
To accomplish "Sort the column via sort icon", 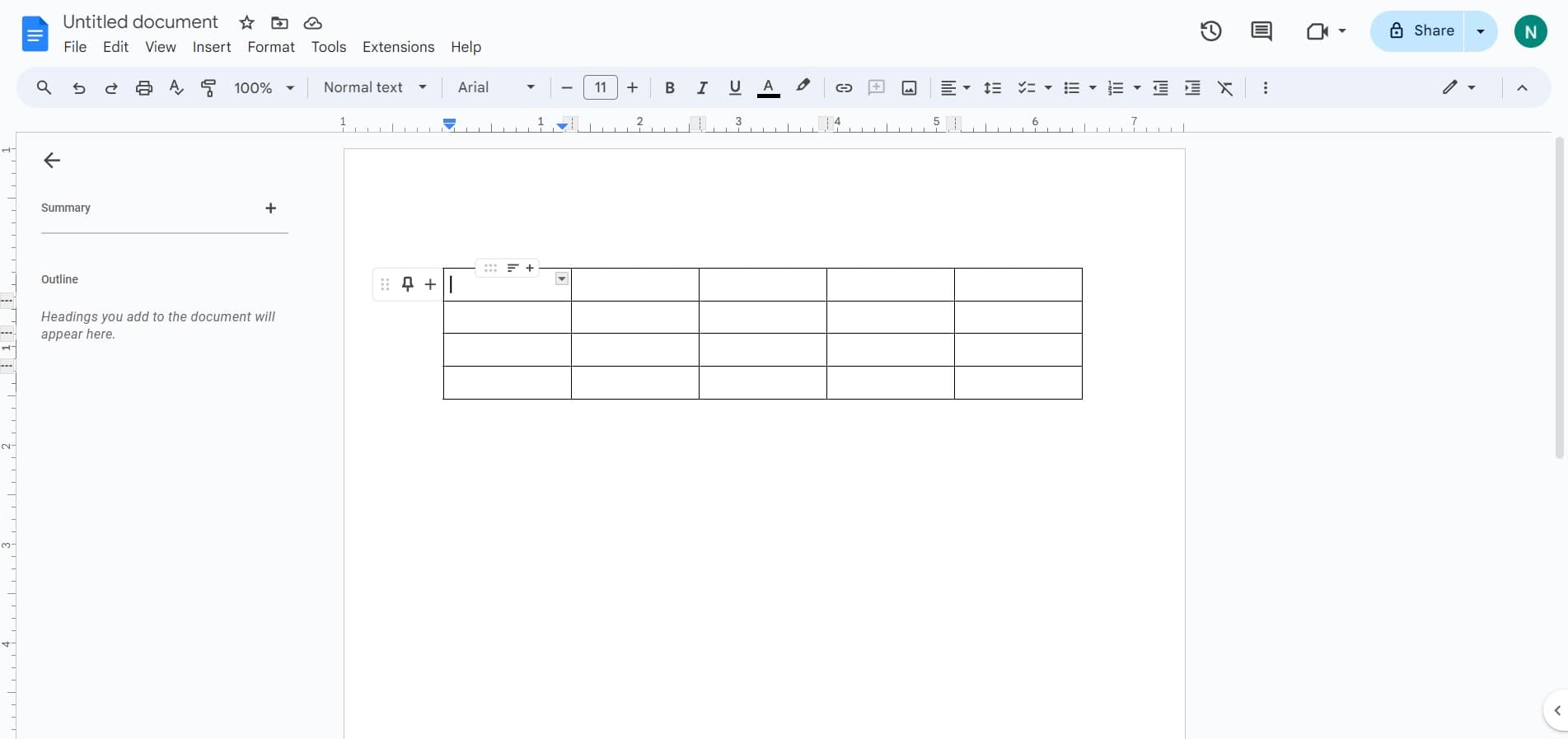I will [513, 268].
